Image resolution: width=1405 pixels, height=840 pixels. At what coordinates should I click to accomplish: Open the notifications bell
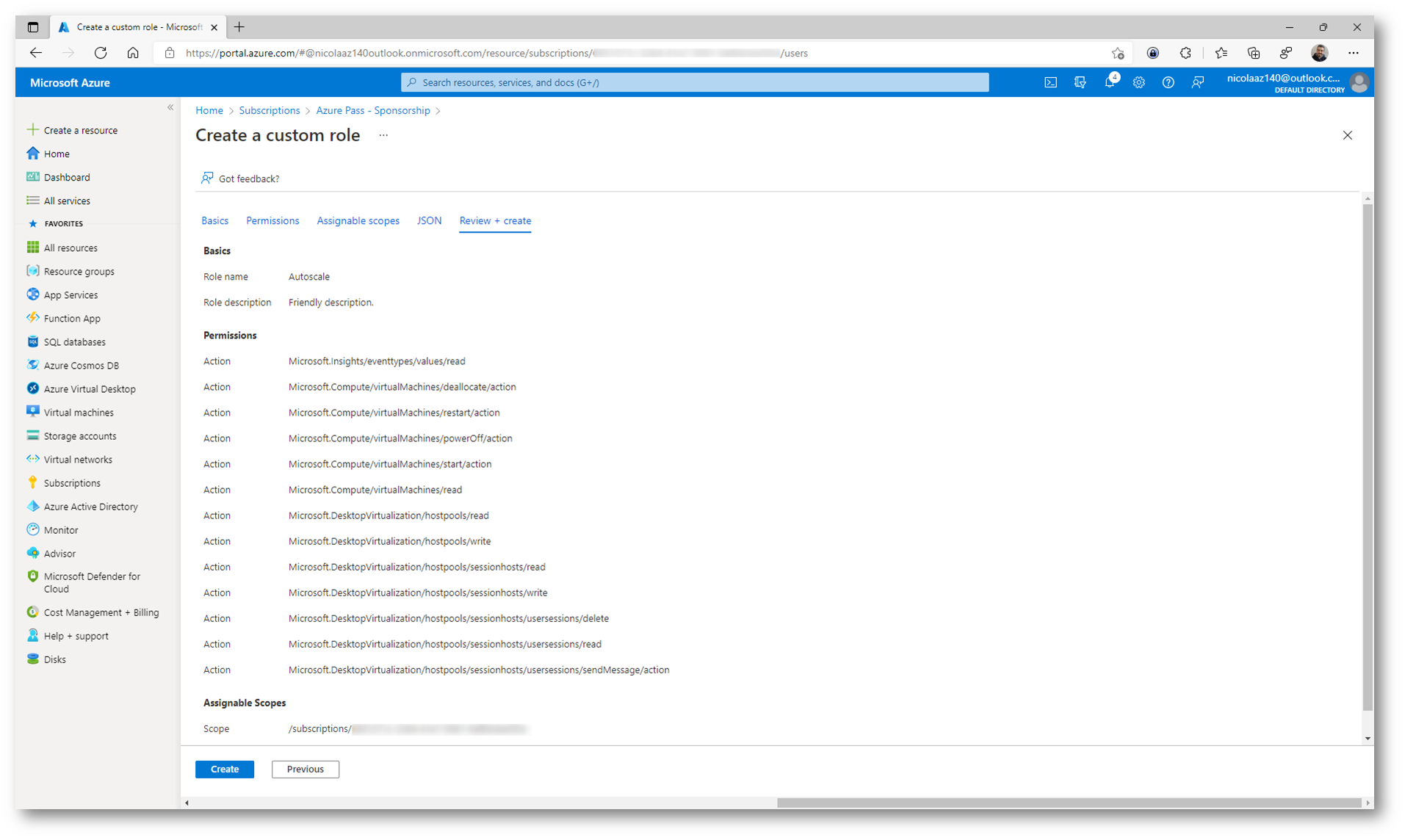1110,82
